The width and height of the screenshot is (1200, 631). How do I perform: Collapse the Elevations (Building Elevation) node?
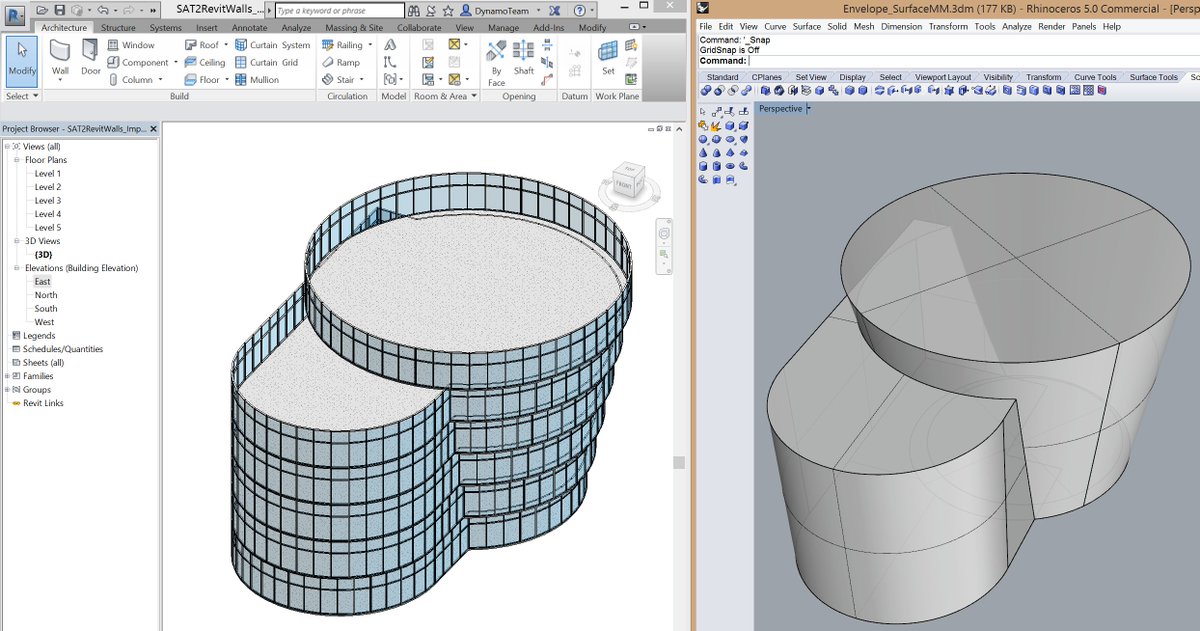[17, 268]
